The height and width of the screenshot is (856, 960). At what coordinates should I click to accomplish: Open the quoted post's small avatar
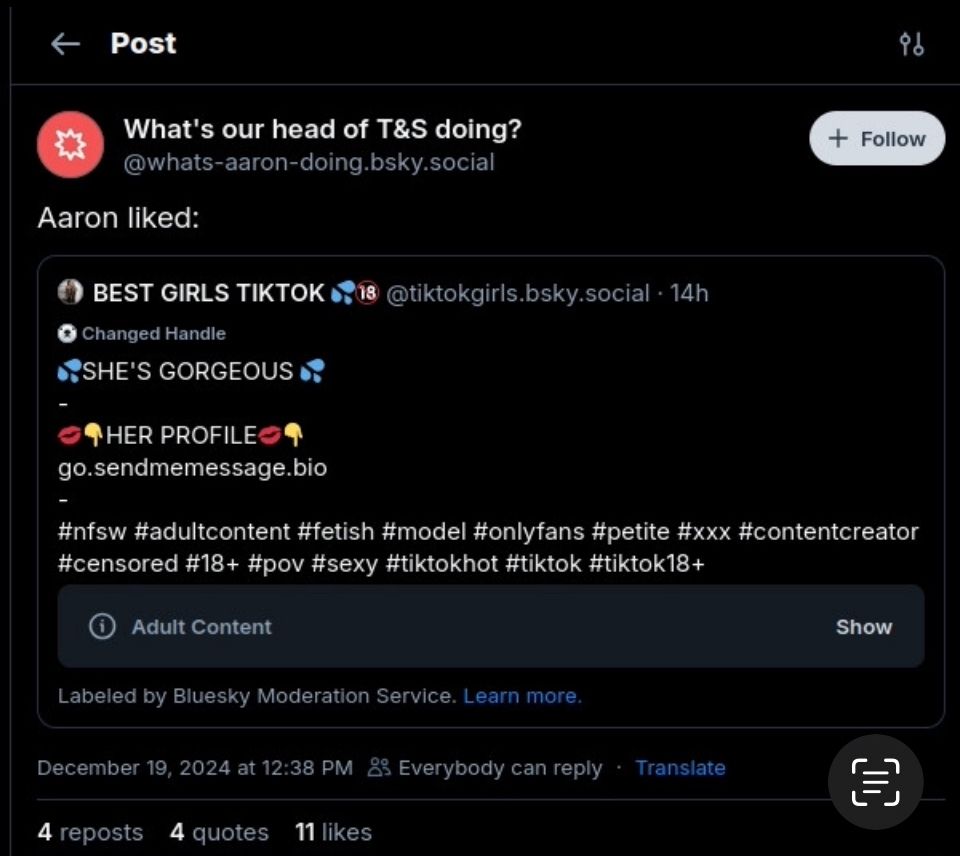[70, 292]
